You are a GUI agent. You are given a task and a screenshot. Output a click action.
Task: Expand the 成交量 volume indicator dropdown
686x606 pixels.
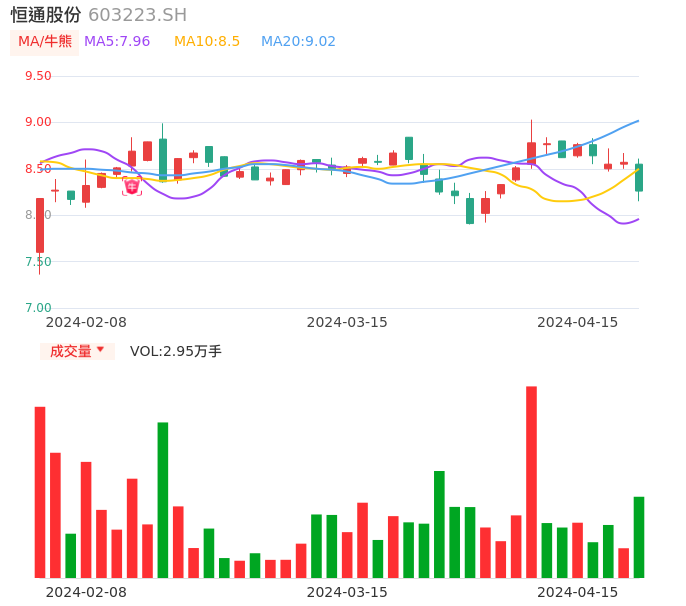(x=77, y=351)
